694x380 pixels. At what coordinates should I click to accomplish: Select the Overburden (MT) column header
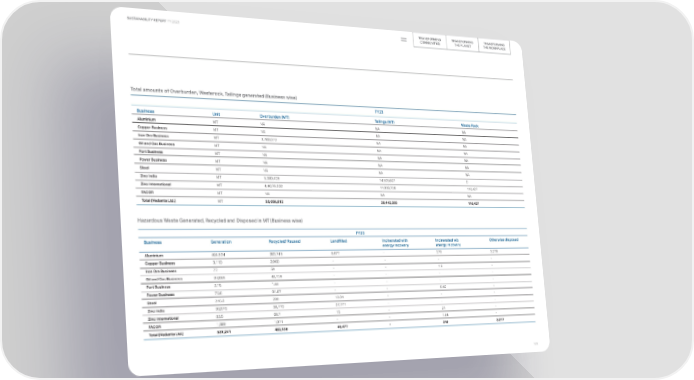tap(274, 117)
